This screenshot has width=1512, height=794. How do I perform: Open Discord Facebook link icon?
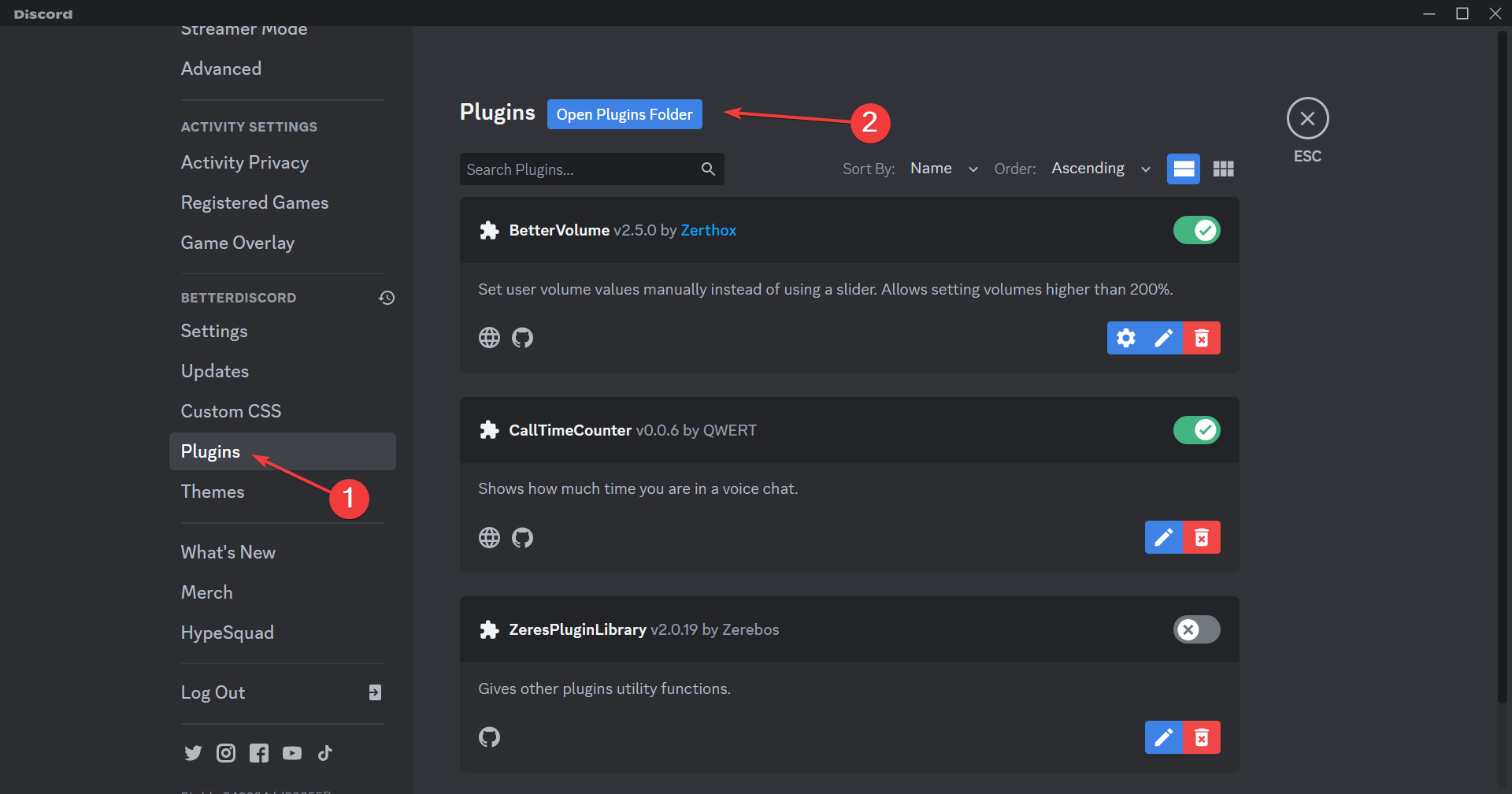259,753
